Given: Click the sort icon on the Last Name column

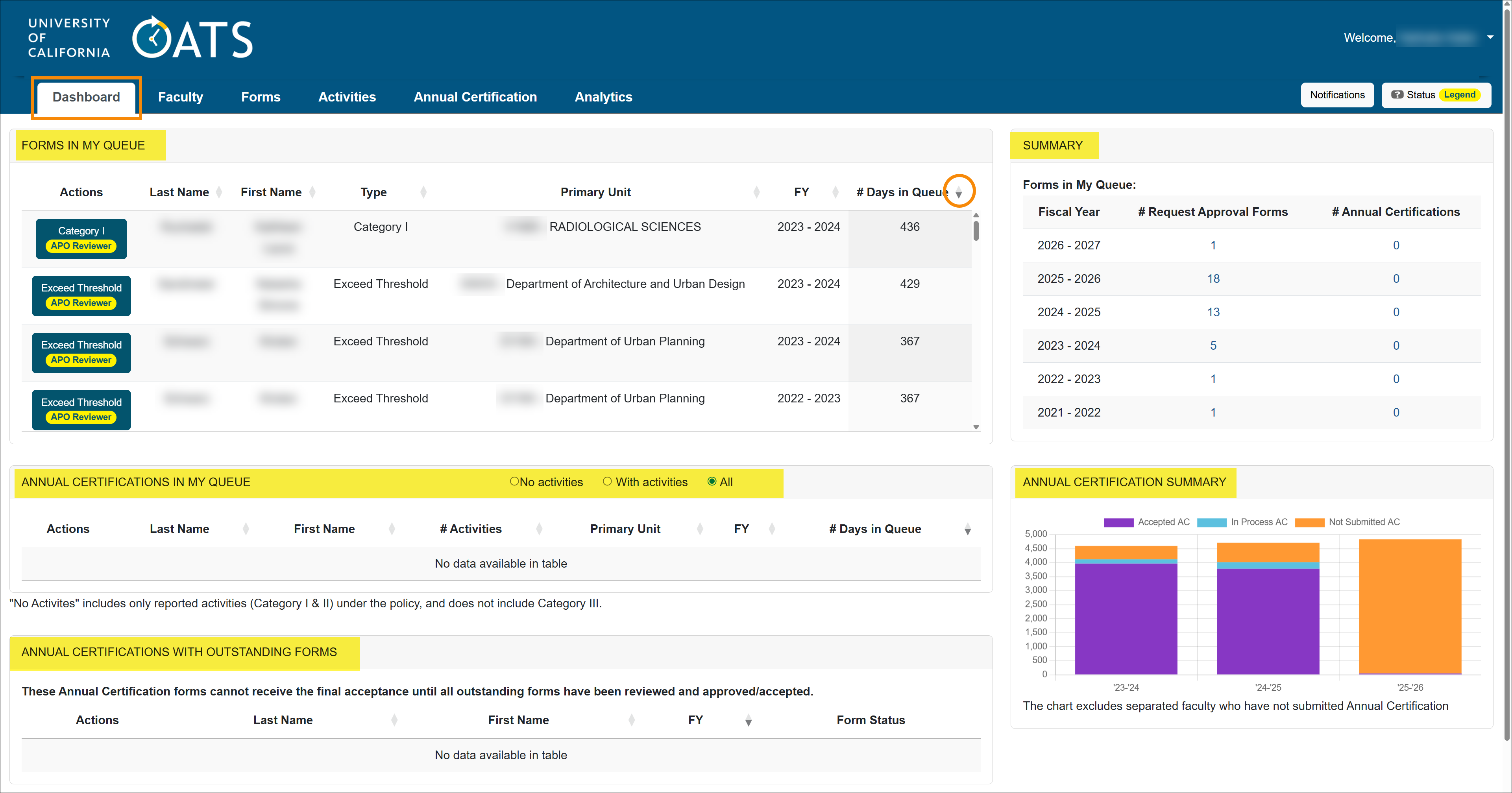Looking at the screenshot, I should [219, 192].
